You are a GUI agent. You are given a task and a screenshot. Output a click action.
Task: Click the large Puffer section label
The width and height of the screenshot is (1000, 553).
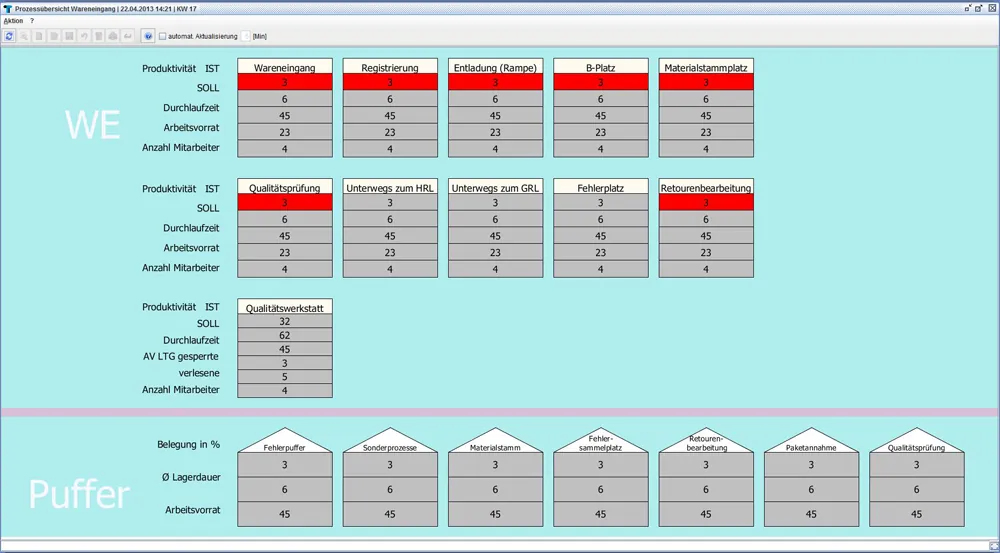[x=79, y=494]
